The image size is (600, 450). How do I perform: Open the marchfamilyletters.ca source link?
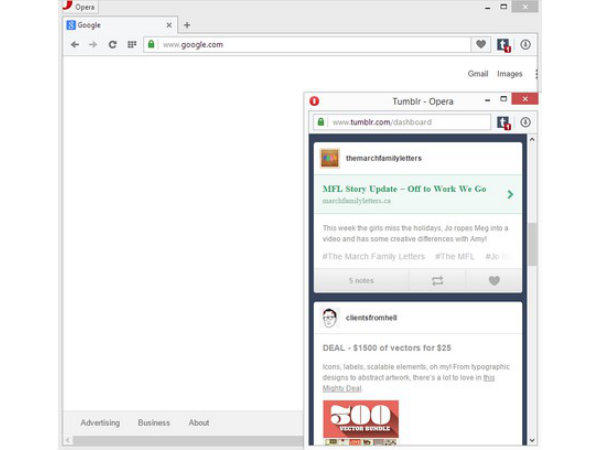click(x=357, y=201)
